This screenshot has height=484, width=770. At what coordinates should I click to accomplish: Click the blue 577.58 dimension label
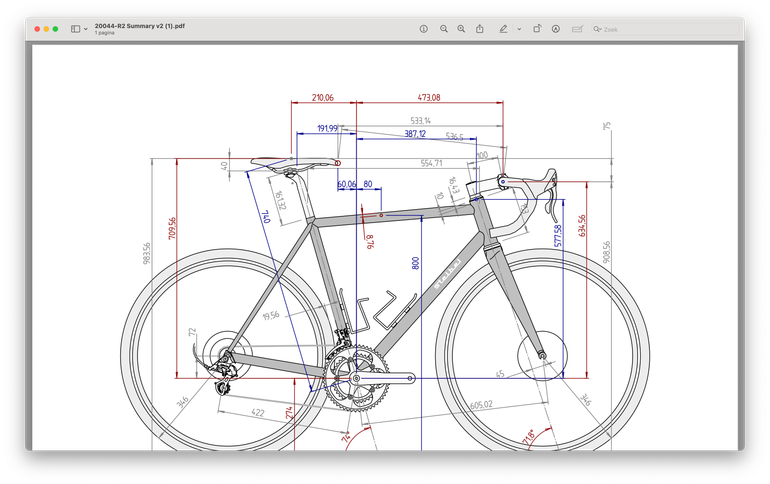(x=557, y=236)
